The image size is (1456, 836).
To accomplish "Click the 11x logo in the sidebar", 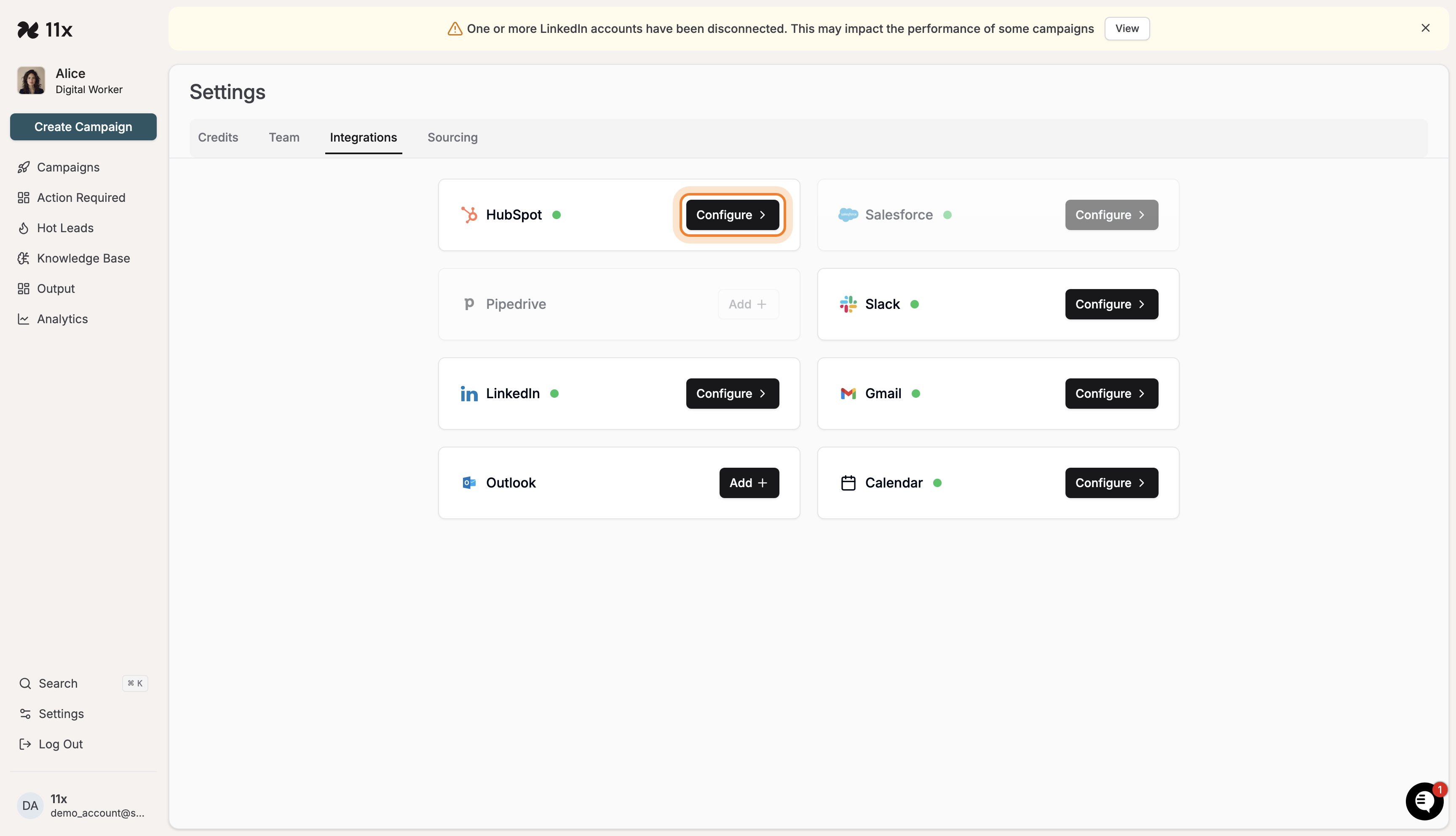I will (x=45, y=29).
